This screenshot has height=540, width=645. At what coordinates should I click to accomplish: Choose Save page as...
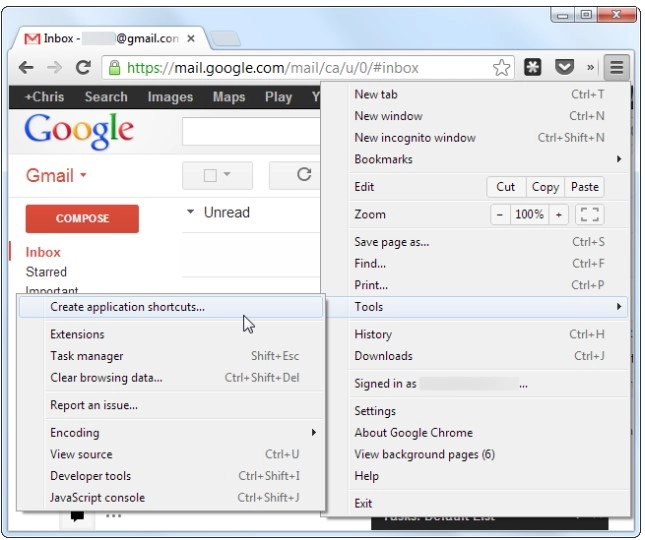pos(488,242)
